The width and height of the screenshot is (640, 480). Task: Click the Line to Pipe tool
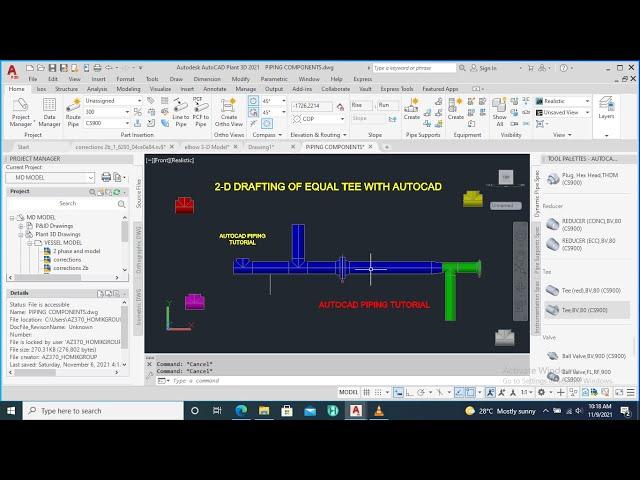[180, 113]
